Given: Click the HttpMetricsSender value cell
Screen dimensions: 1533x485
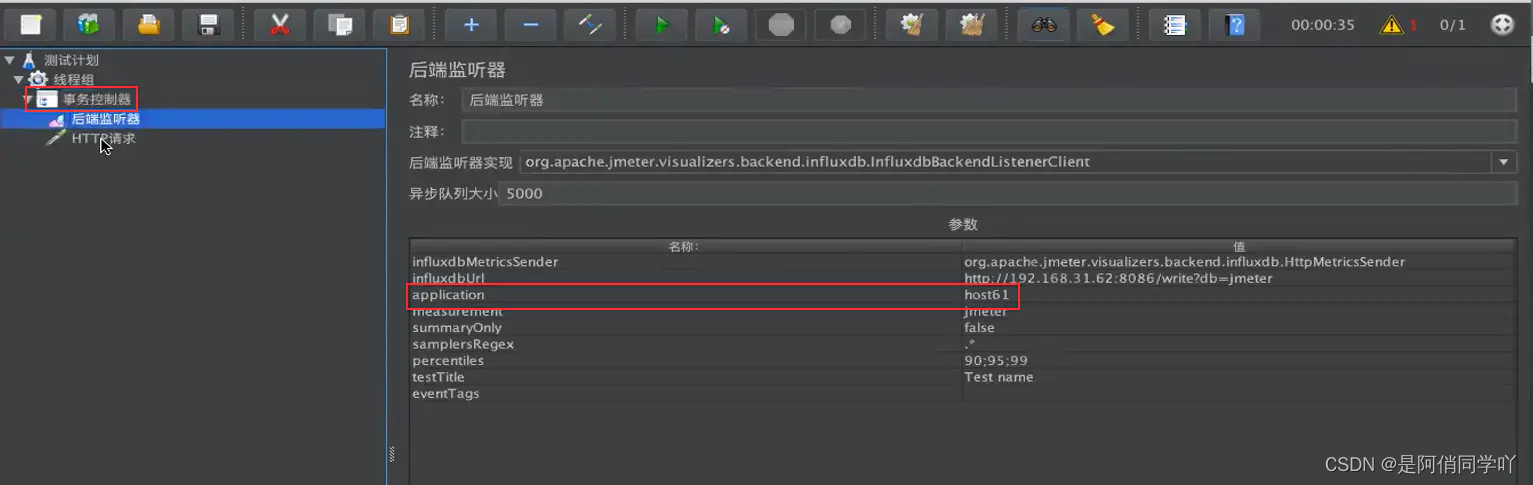Looking at the screenshot, I should [x=1239, y=262].
